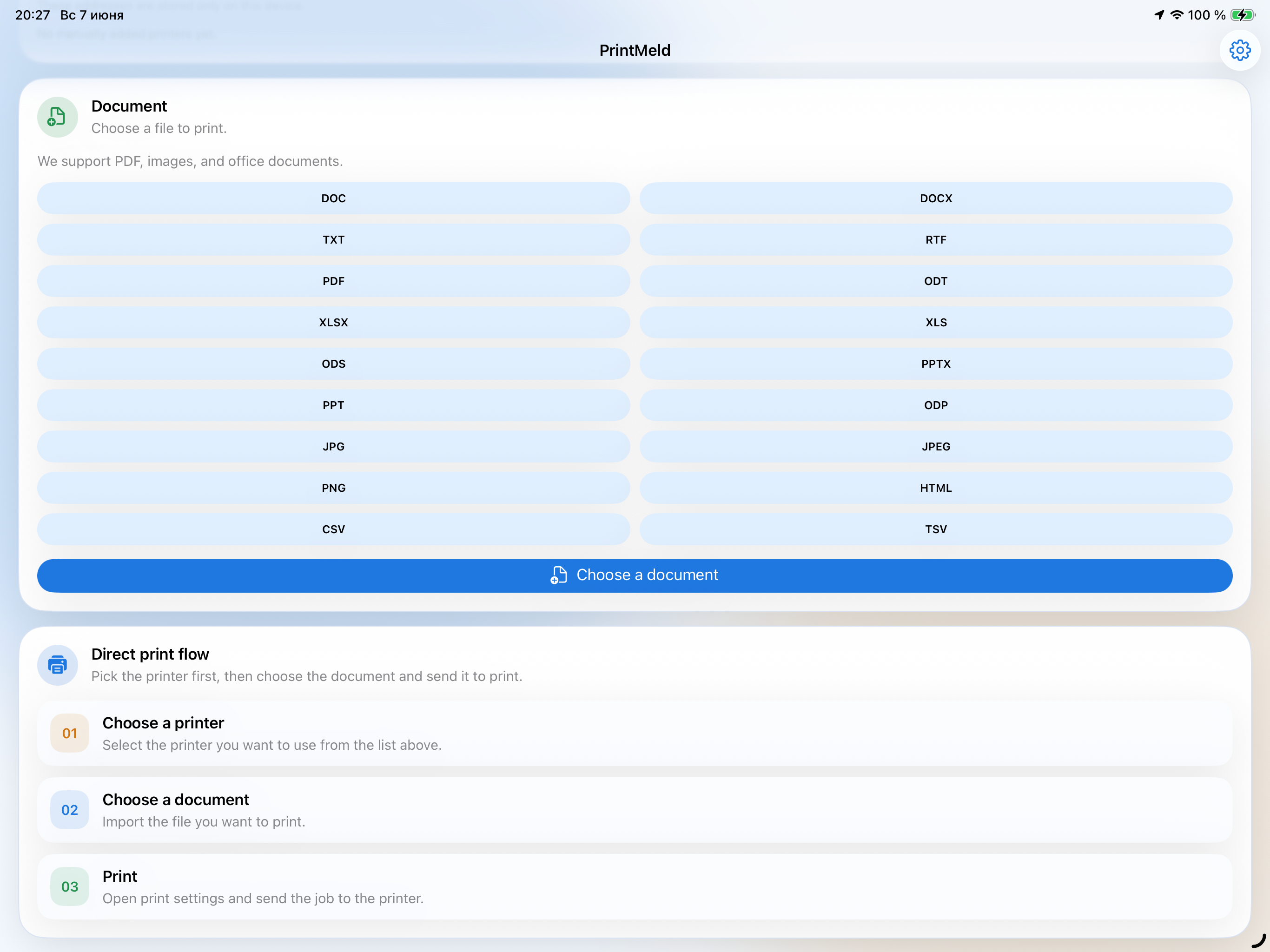Click the 'Document' card heading

point(129,106)
